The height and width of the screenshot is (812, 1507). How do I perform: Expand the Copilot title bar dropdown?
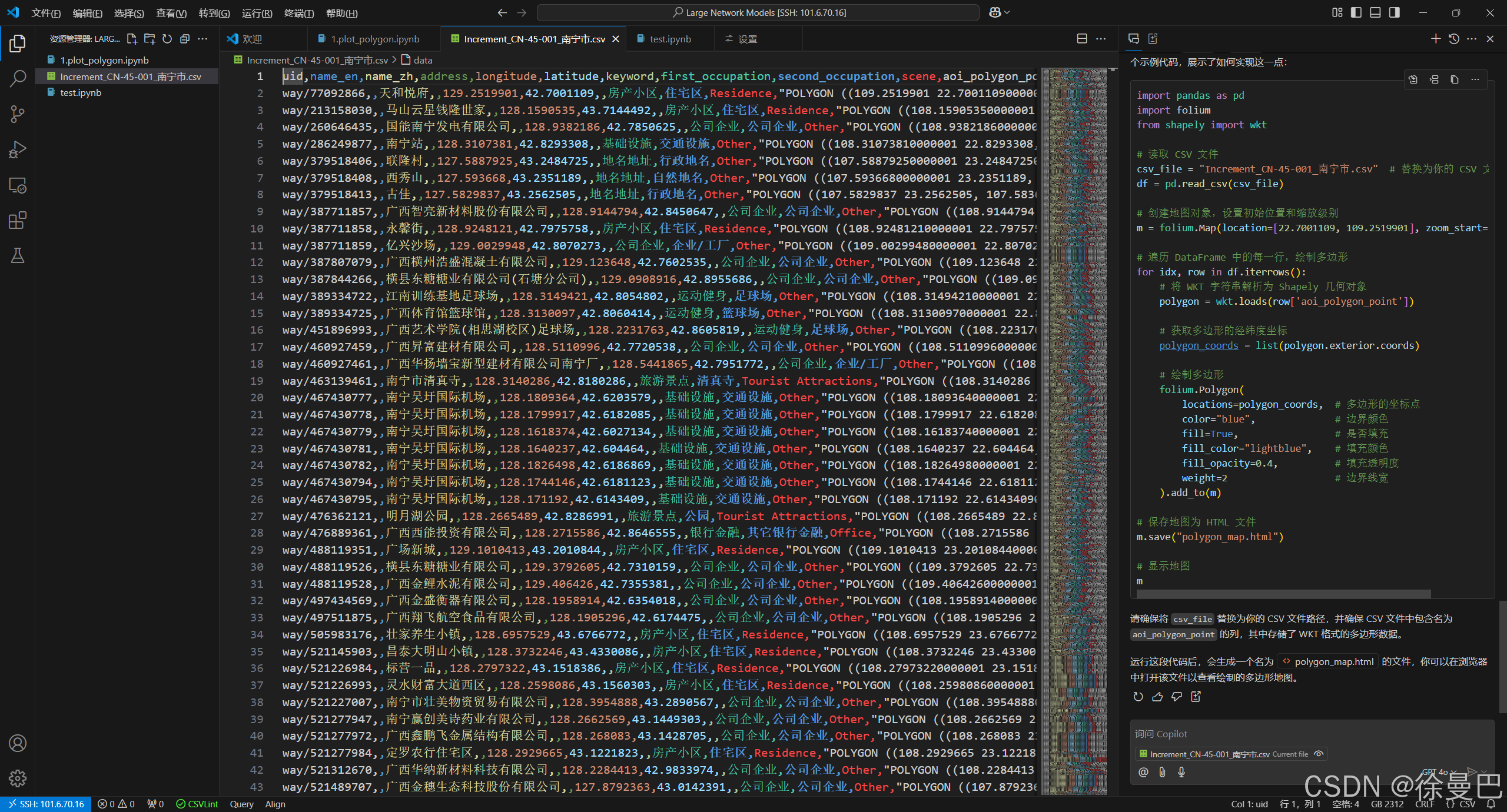[x=1007, y=12]
